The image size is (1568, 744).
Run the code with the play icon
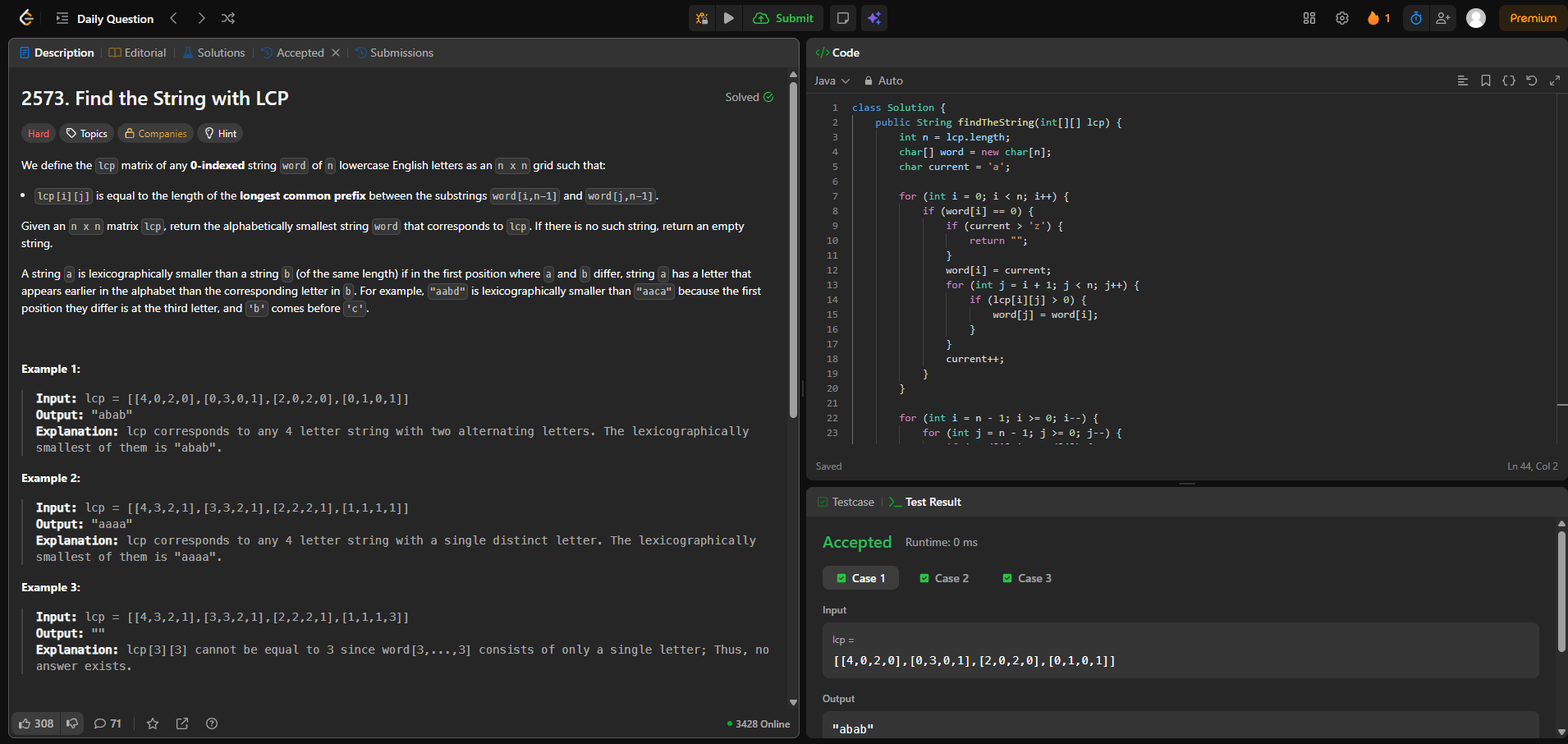click(x=728, y=18)
